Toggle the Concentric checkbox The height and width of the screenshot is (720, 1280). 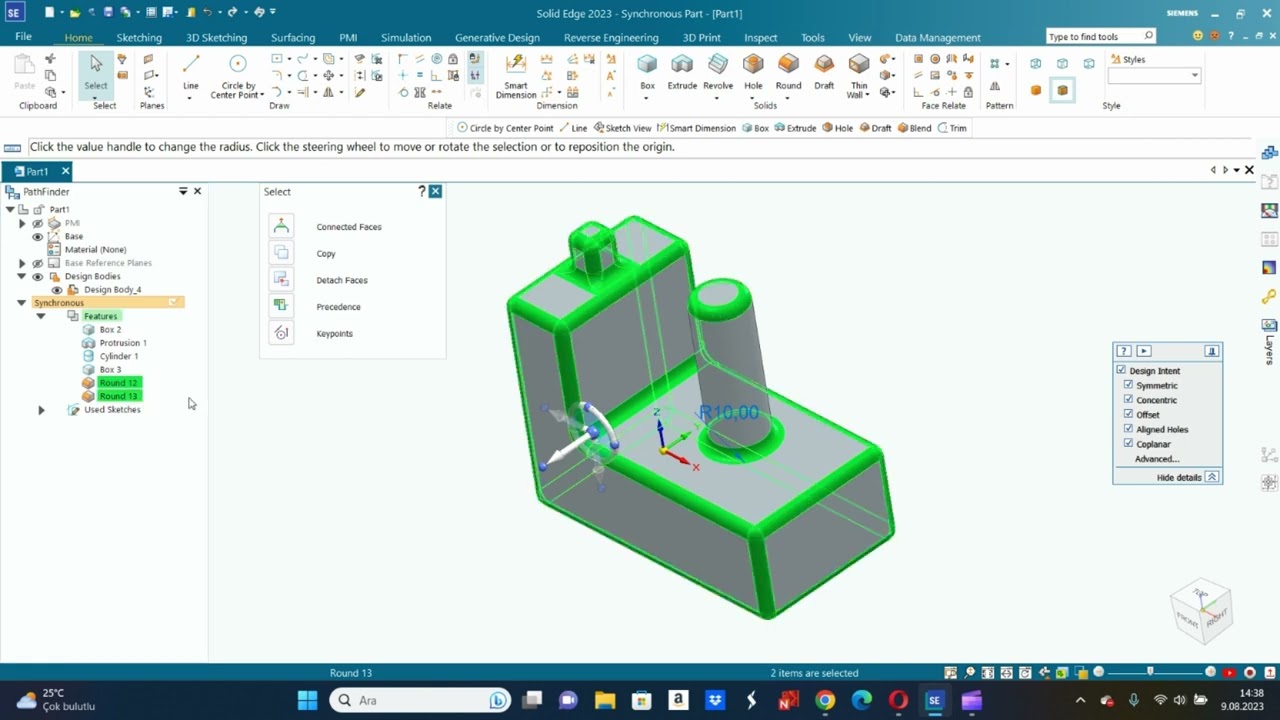[x=1129, y=399]
